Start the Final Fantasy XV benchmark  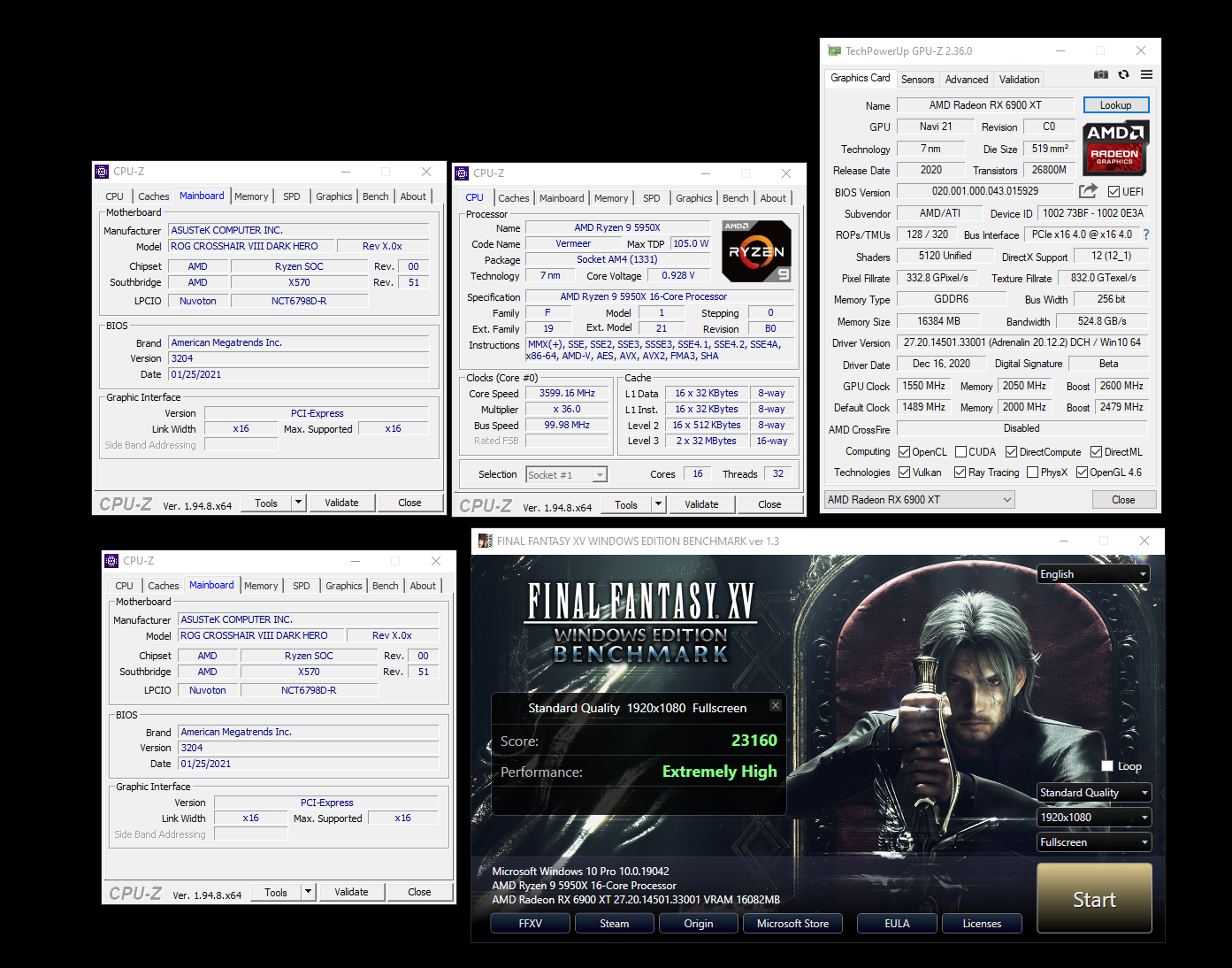pyautogui.click(x=1094, y=898)
